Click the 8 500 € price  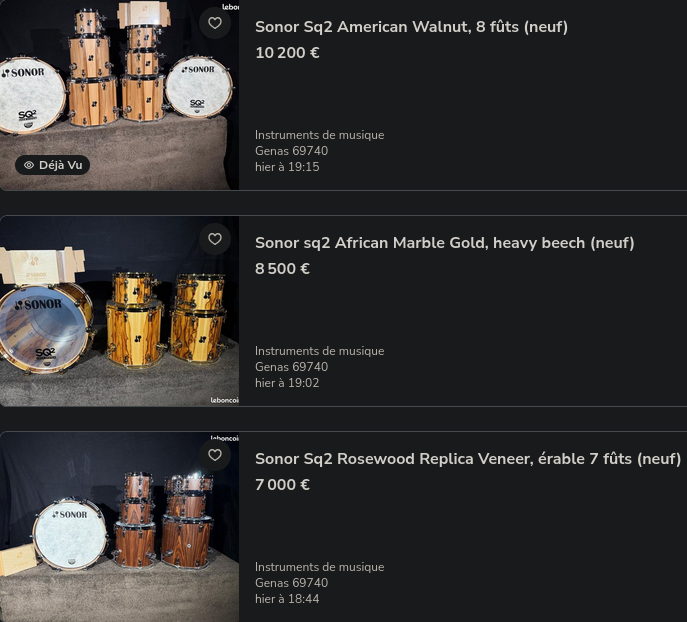(x=282, y=269)
